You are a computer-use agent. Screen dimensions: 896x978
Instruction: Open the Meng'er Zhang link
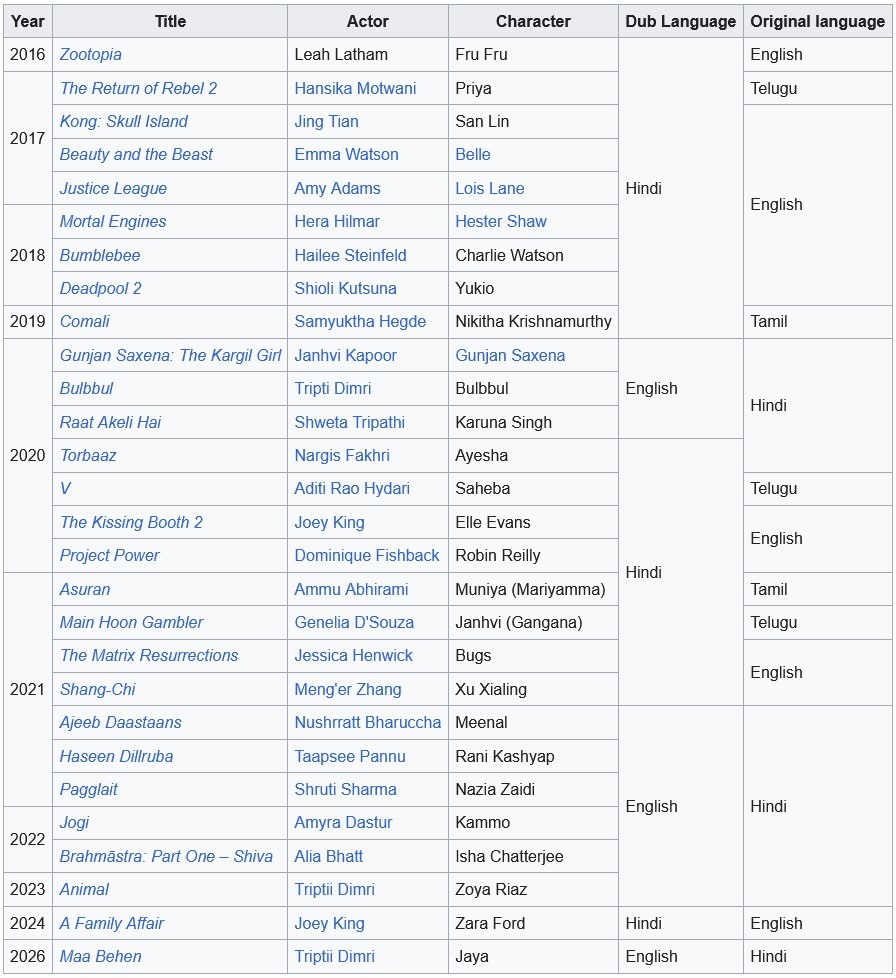347,689
